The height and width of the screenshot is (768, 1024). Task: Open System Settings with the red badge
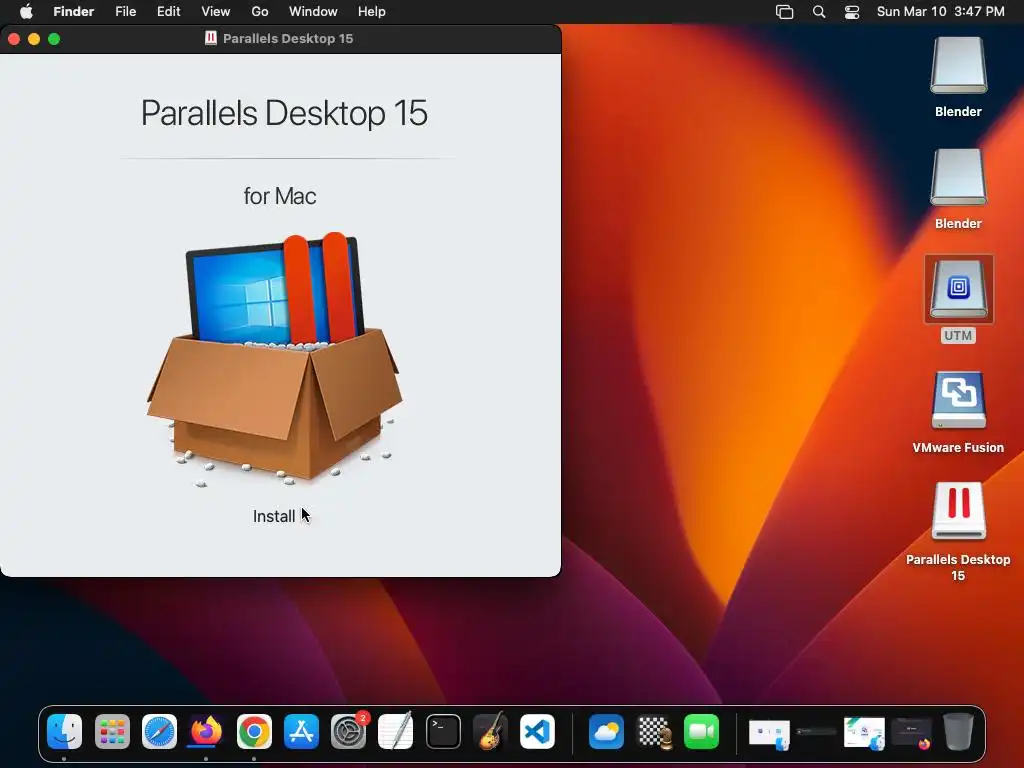(x=349, y=731)
